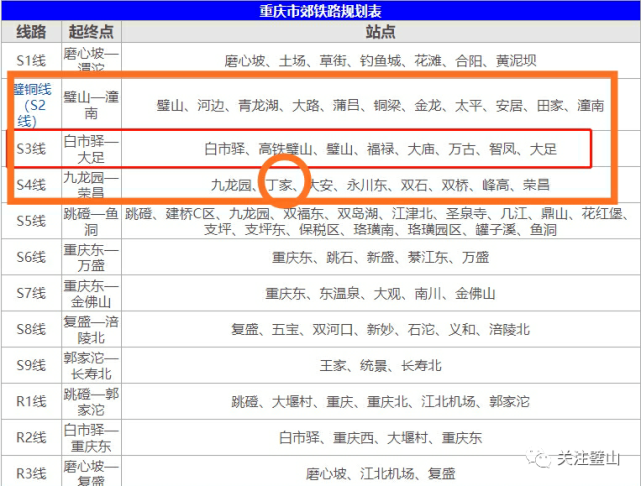Select the R1线 row label
641x486 pixels.
tap(31, 401)
